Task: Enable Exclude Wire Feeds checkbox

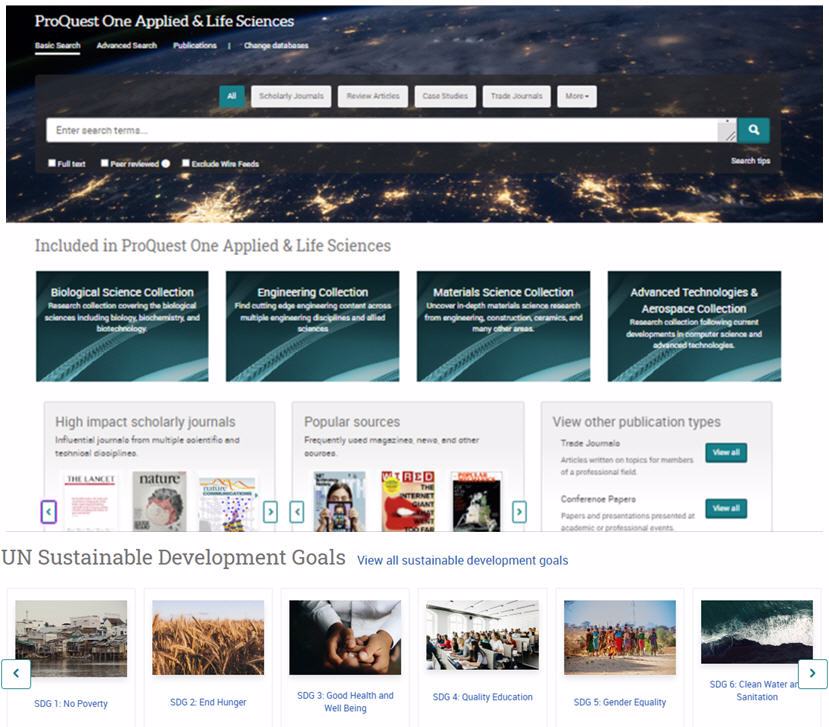Action: coord(186,163)
